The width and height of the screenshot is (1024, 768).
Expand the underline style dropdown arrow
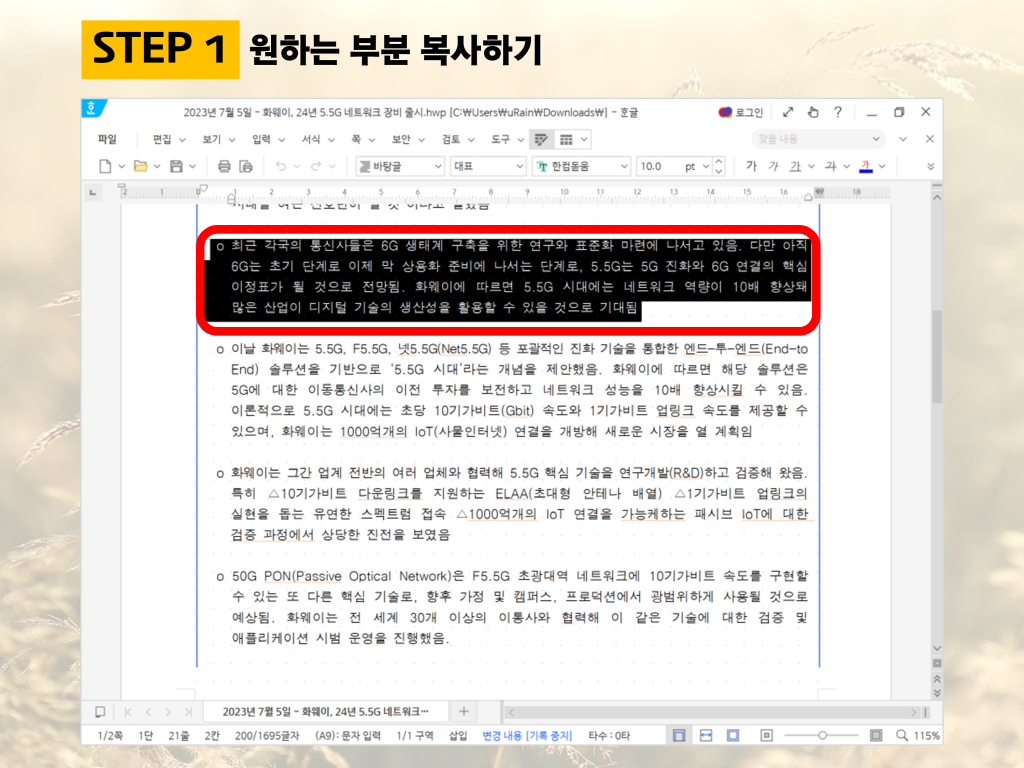pyautogui.click(x=811, y=167)
